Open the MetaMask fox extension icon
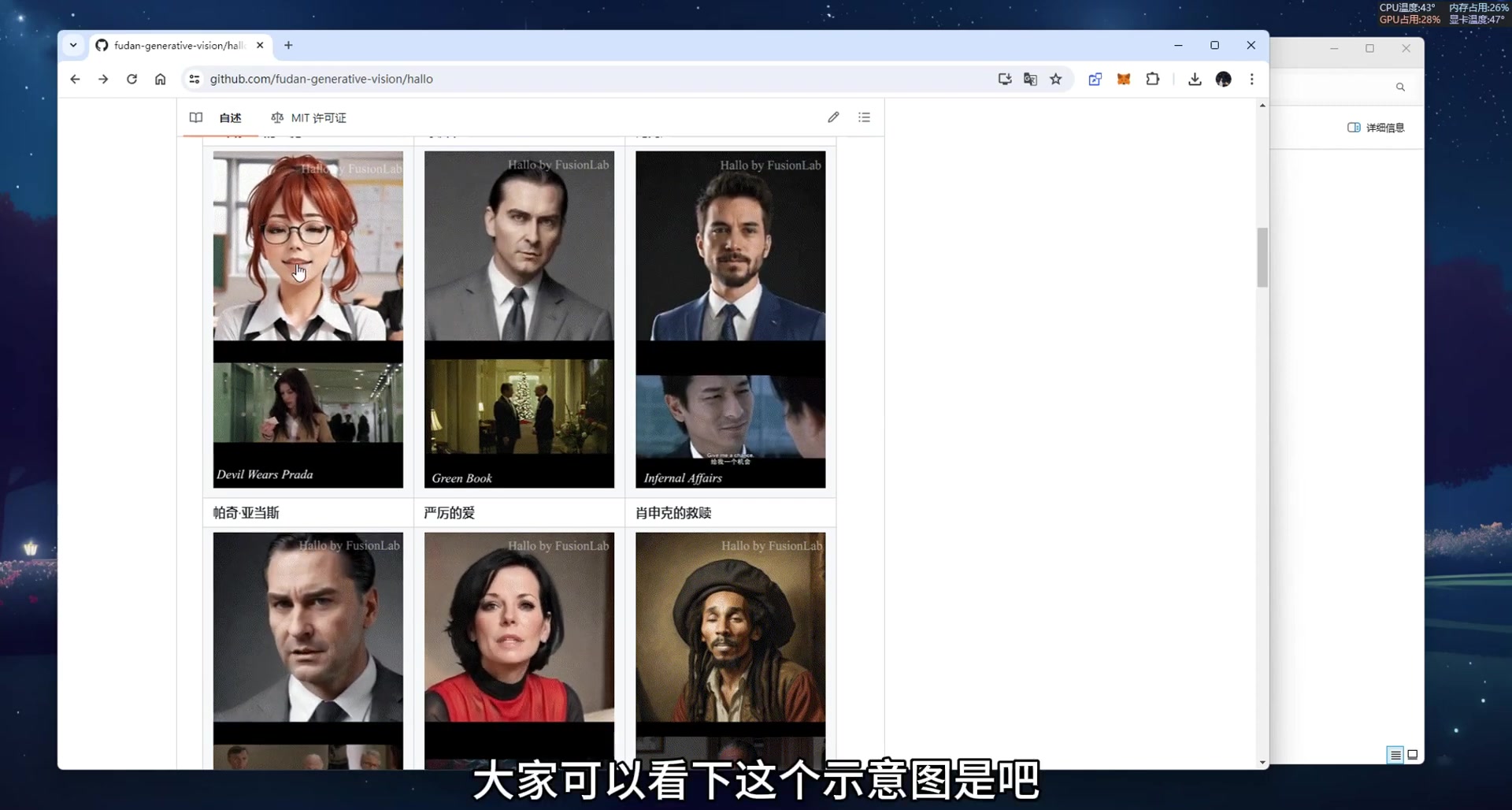 [x=1124, y=79]
